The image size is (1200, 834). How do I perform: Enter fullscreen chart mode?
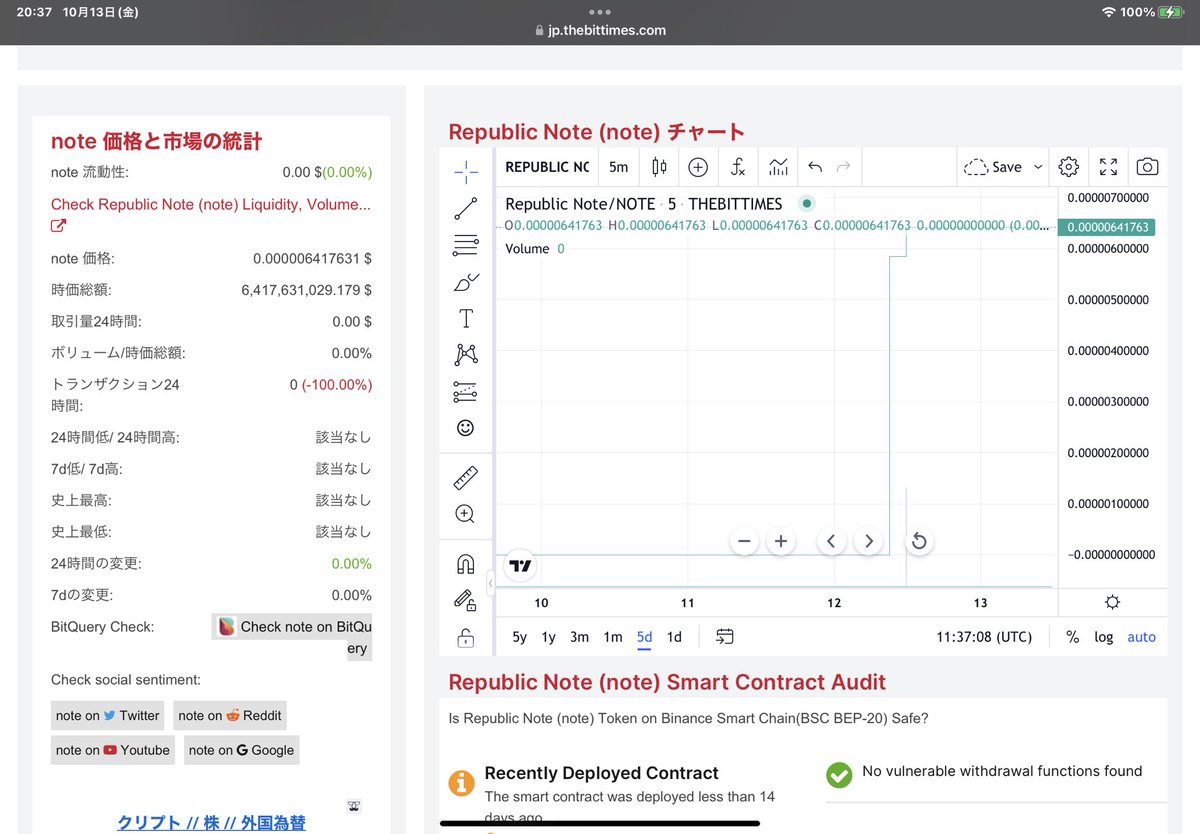tap(1108, 167)
